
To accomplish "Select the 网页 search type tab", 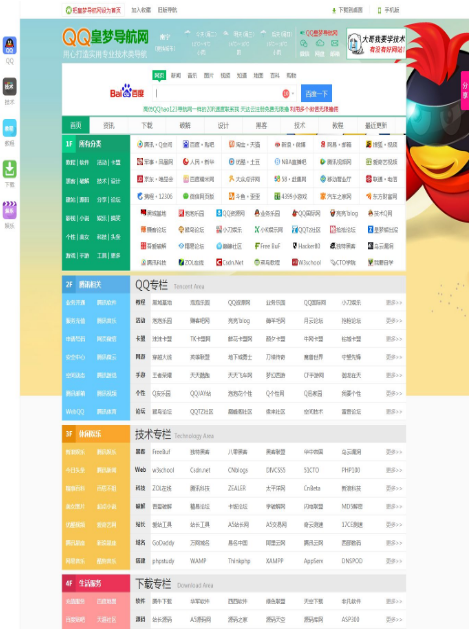I will 159,75.
